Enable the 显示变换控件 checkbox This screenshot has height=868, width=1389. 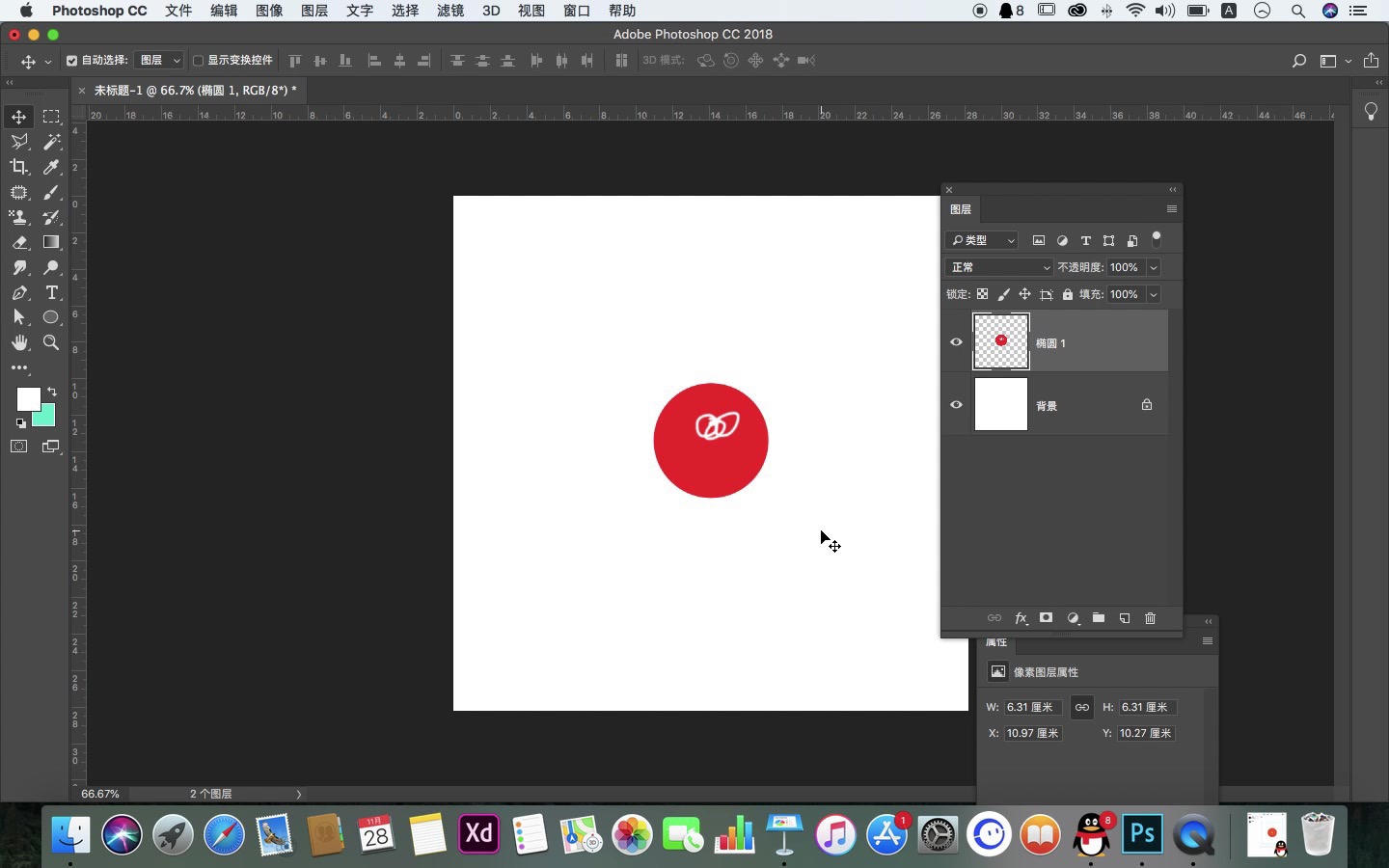(198, 61)
